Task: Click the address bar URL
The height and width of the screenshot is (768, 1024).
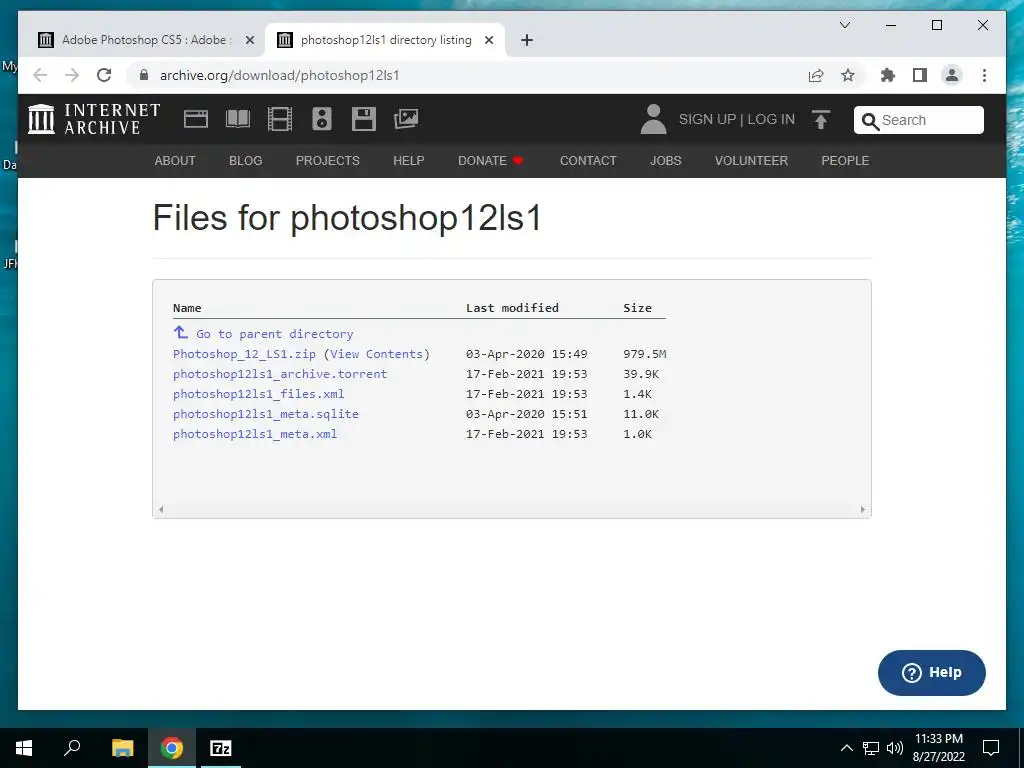Action: (280, 76)
